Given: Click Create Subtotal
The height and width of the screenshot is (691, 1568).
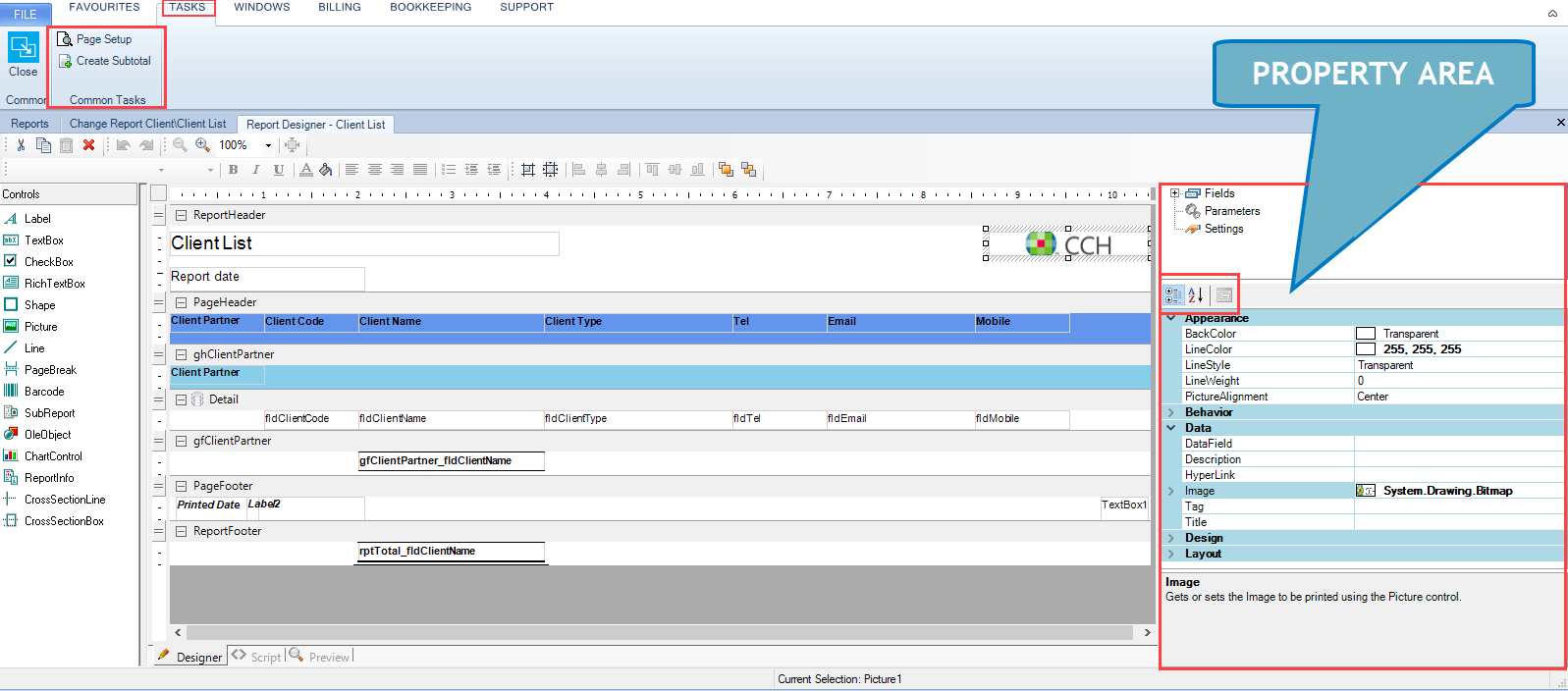Looking at the screenshot, I should coord(104,61).
